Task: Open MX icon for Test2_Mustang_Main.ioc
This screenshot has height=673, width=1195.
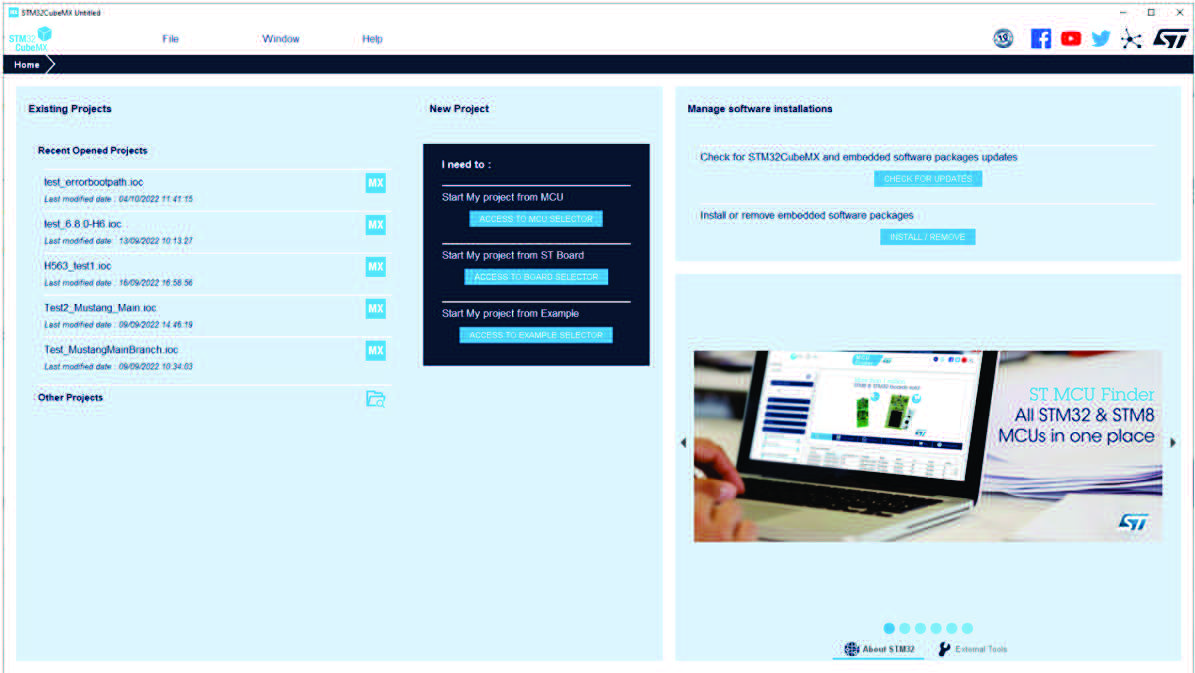Action: (x=375, y=309)
